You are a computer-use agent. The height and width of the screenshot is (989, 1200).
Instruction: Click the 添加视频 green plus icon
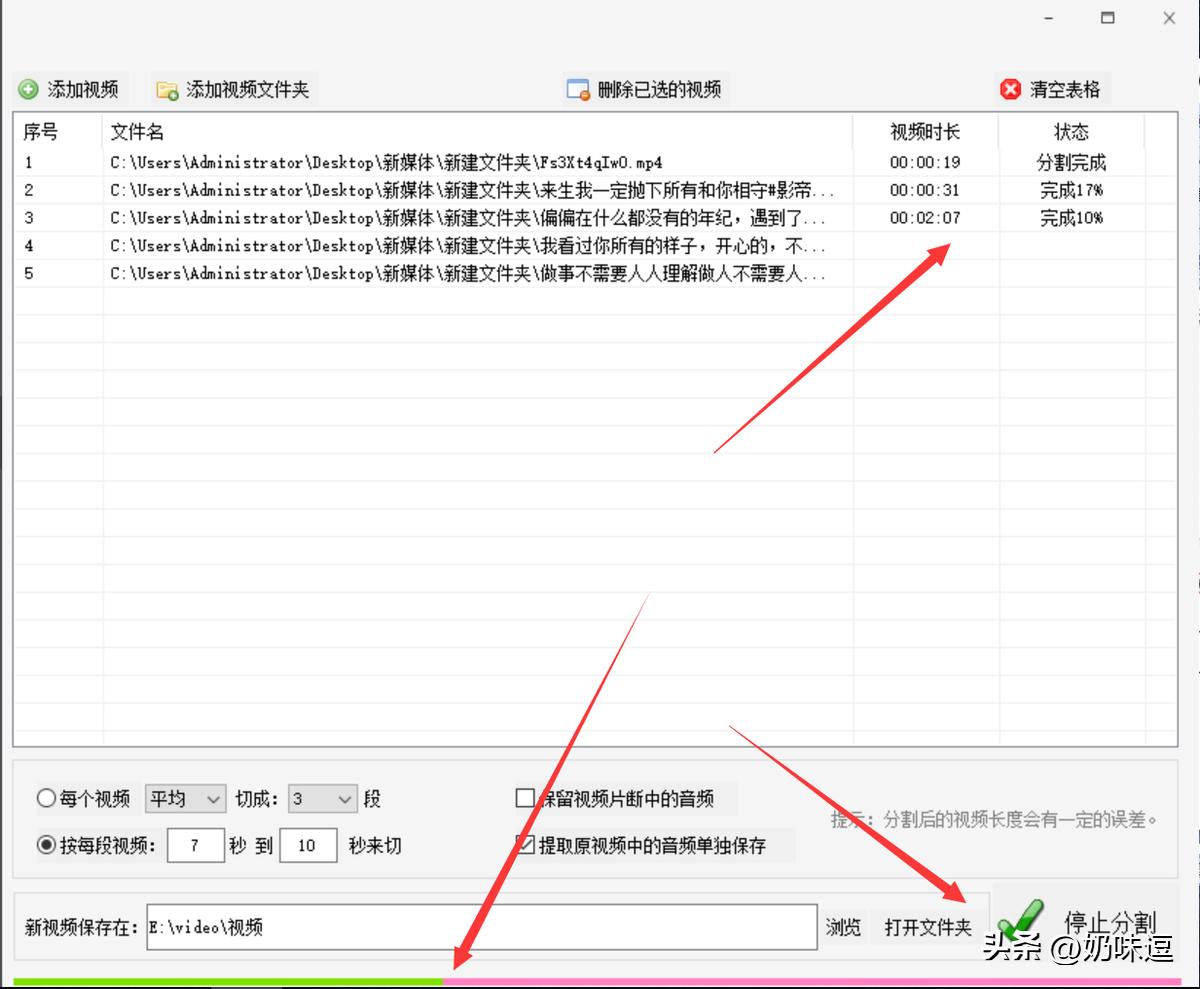click(27, 88)
